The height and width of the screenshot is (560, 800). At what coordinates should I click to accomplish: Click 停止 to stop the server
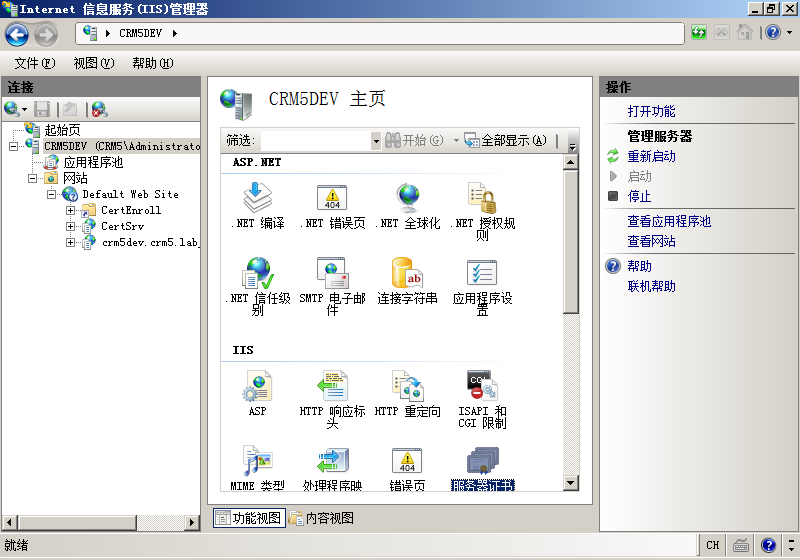tap(639, 196)
